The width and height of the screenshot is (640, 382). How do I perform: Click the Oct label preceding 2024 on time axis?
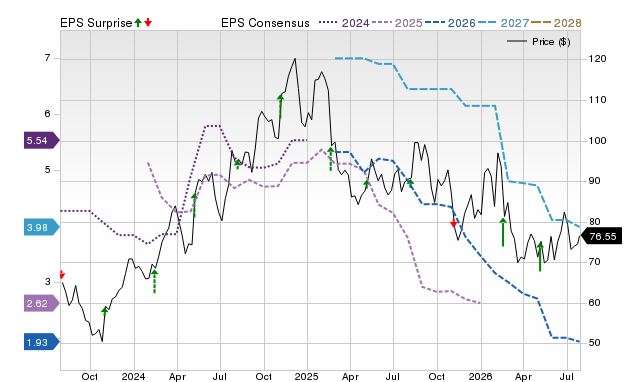[89, 376]
